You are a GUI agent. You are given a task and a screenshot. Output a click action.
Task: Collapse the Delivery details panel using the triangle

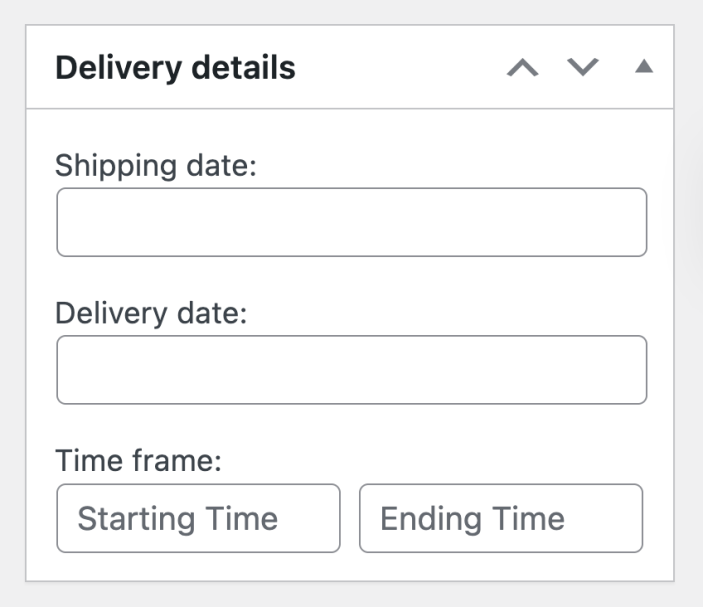(x=644, y=68)
